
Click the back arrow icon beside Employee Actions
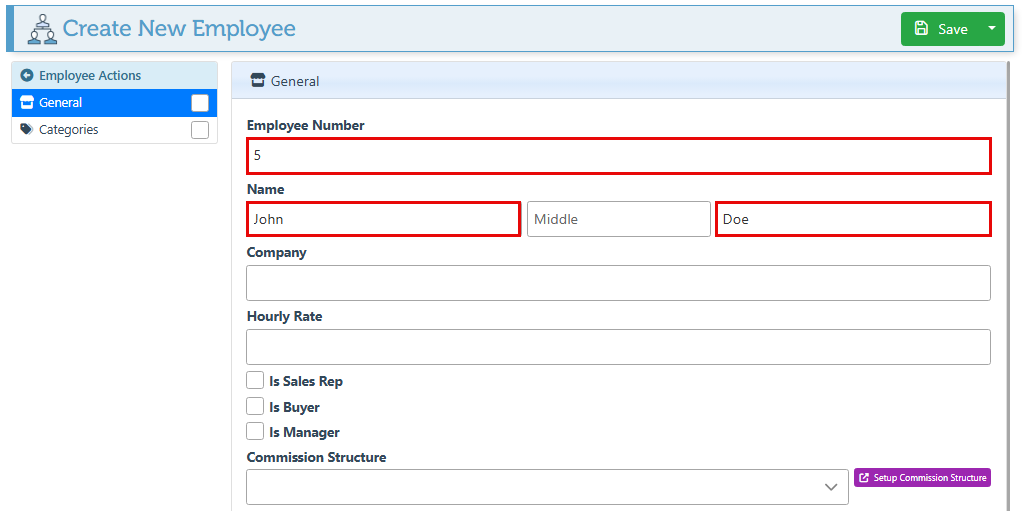coord(27,76)
